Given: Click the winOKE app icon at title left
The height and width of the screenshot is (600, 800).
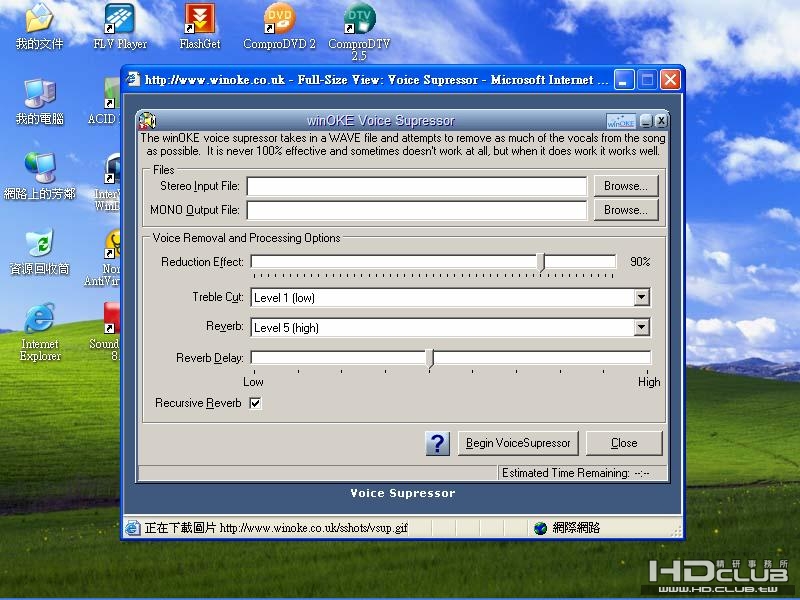Looking at the screenshot, I should [x=147, y=121].
